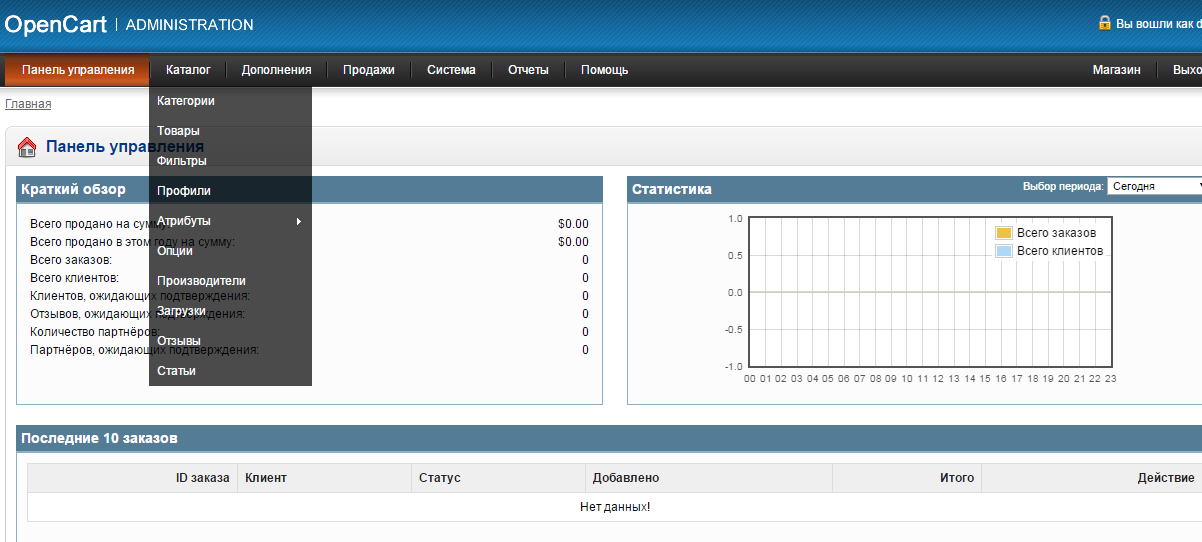
Task: Click the Главная breadcrumb link
Action: click(28, 104)
